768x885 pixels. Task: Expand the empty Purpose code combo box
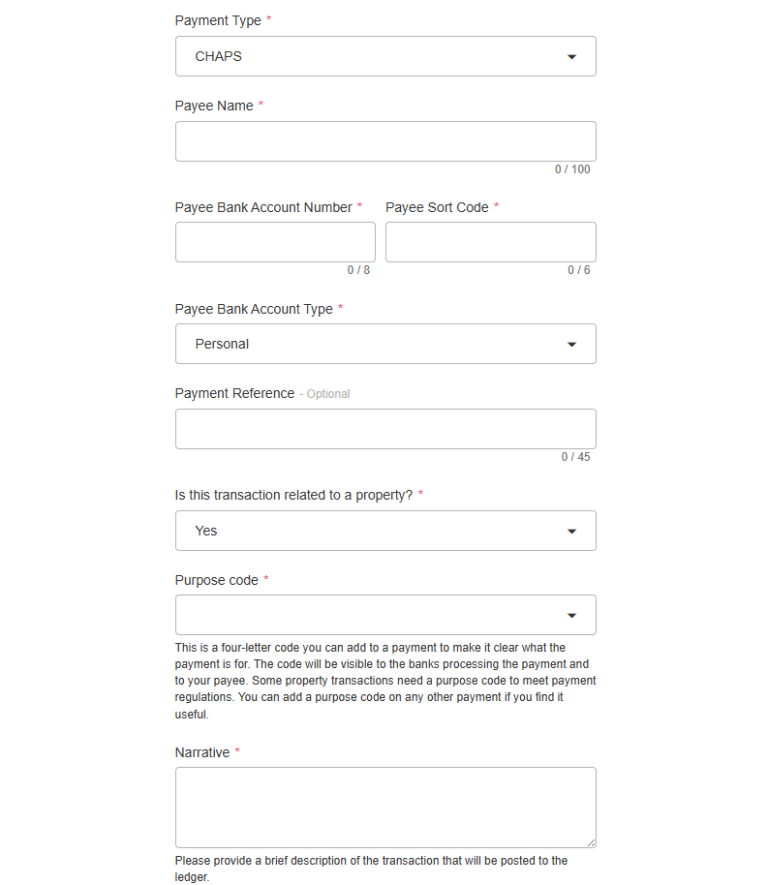(370, 615)
